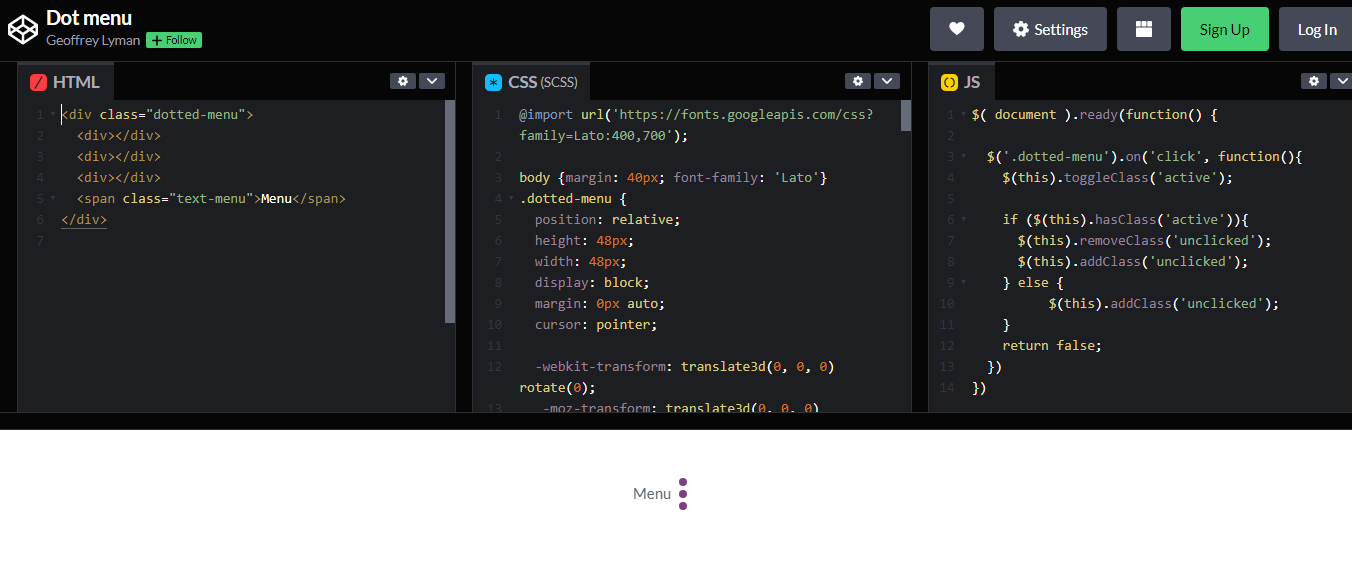Viewport: 1352px width, 584px height.
Task: Open the JS panel settings gear
Action: [1313, 81]
